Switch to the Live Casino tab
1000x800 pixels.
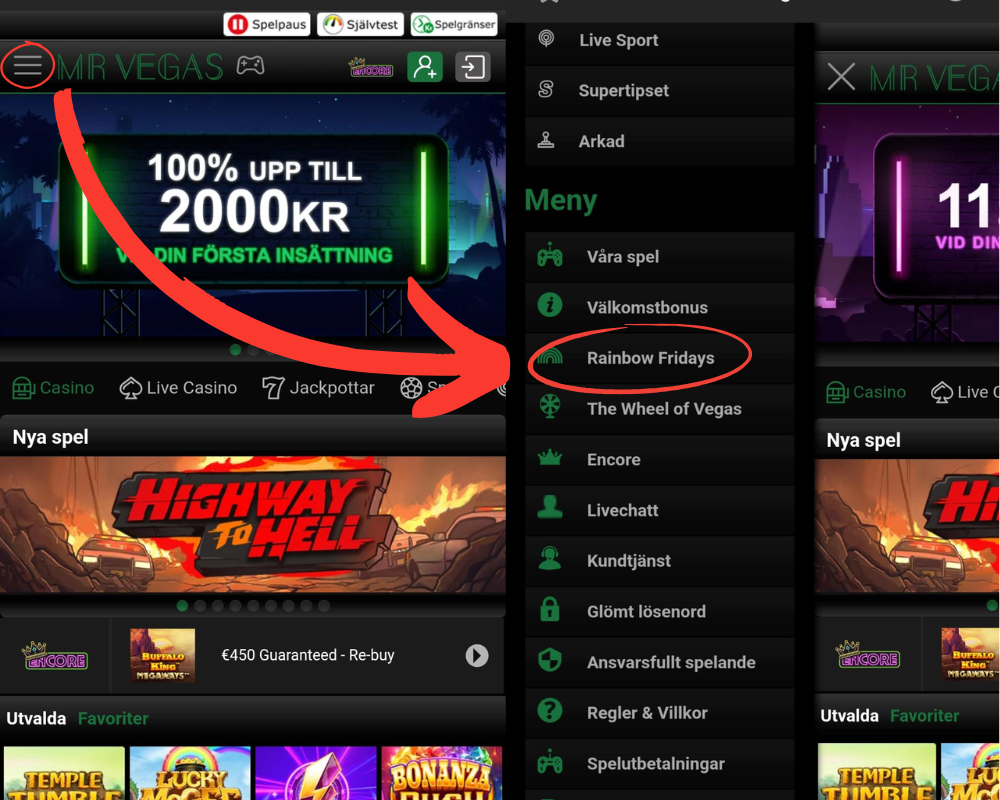179,388
